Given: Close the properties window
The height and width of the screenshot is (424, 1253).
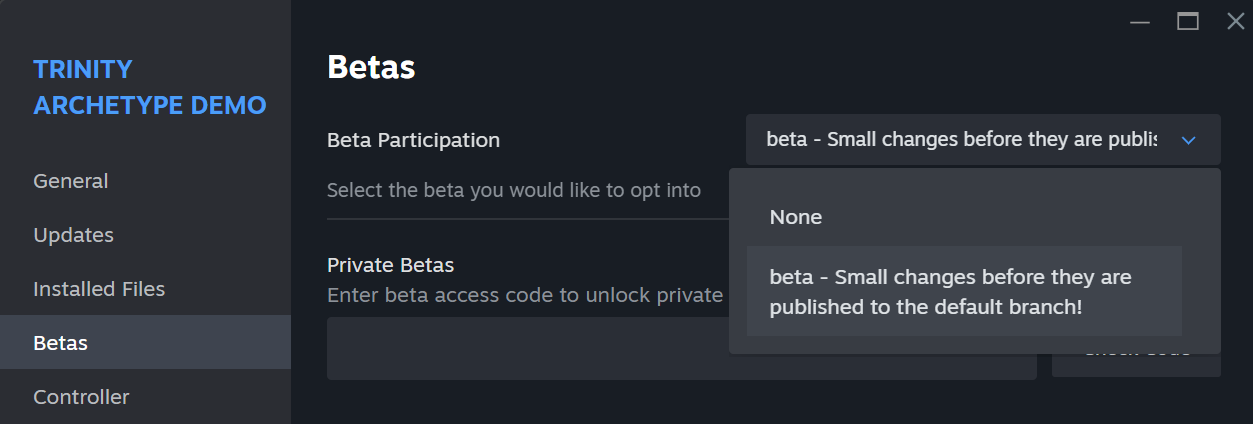Looking at the screenshot, I should (x=1236, y=21).
